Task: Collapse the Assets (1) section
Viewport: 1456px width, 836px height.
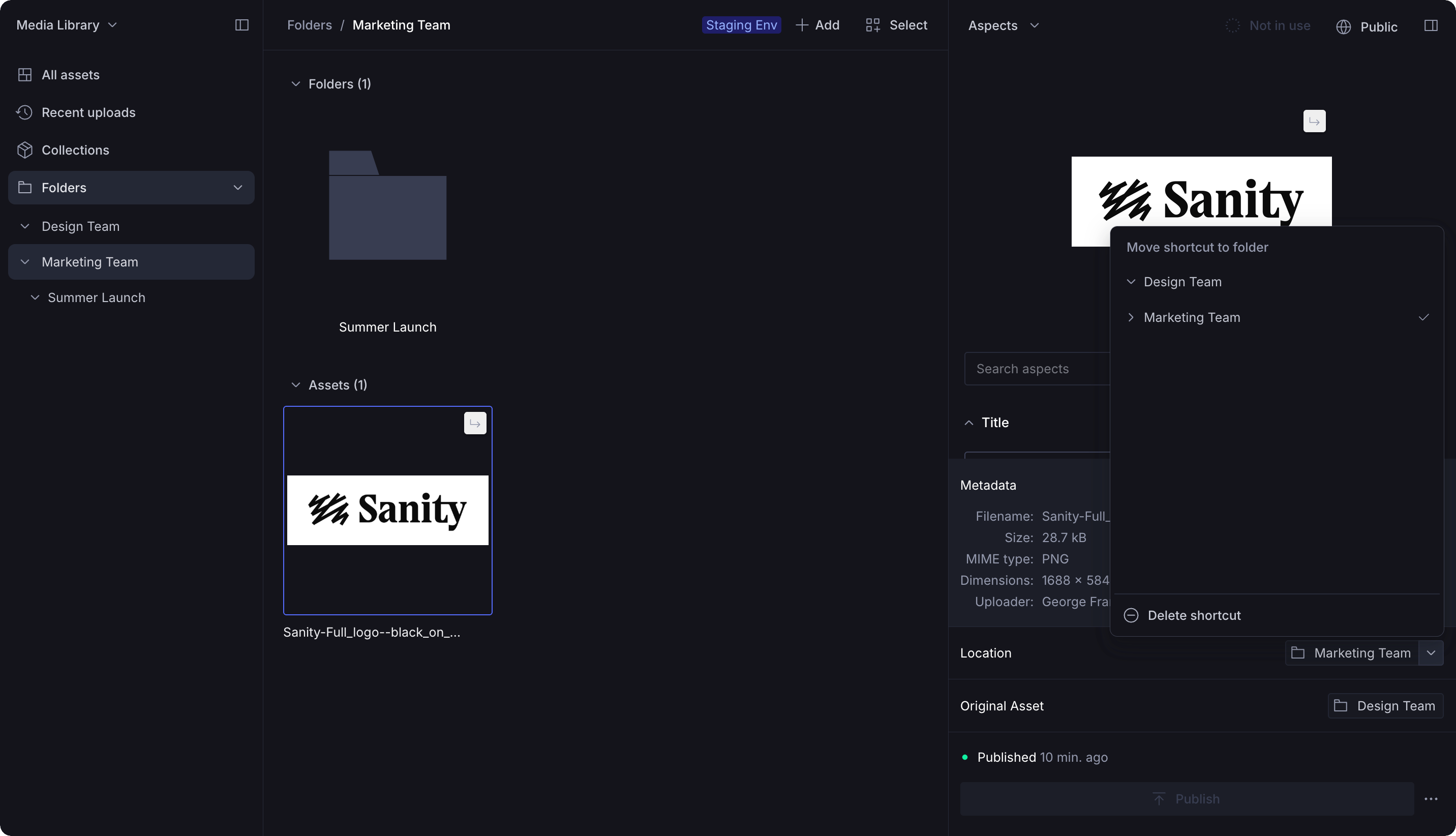Action: 295,385
